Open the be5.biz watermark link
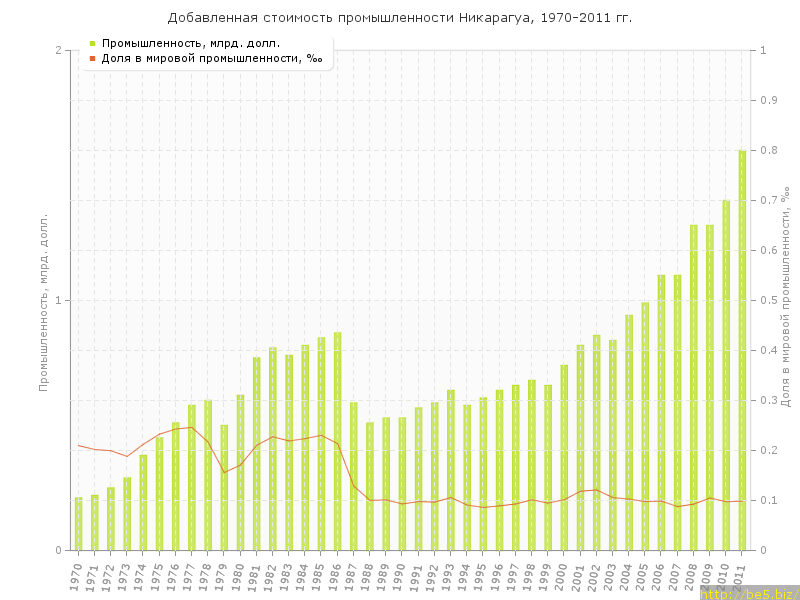Viewport: 800px width, 600px height. 749,593
